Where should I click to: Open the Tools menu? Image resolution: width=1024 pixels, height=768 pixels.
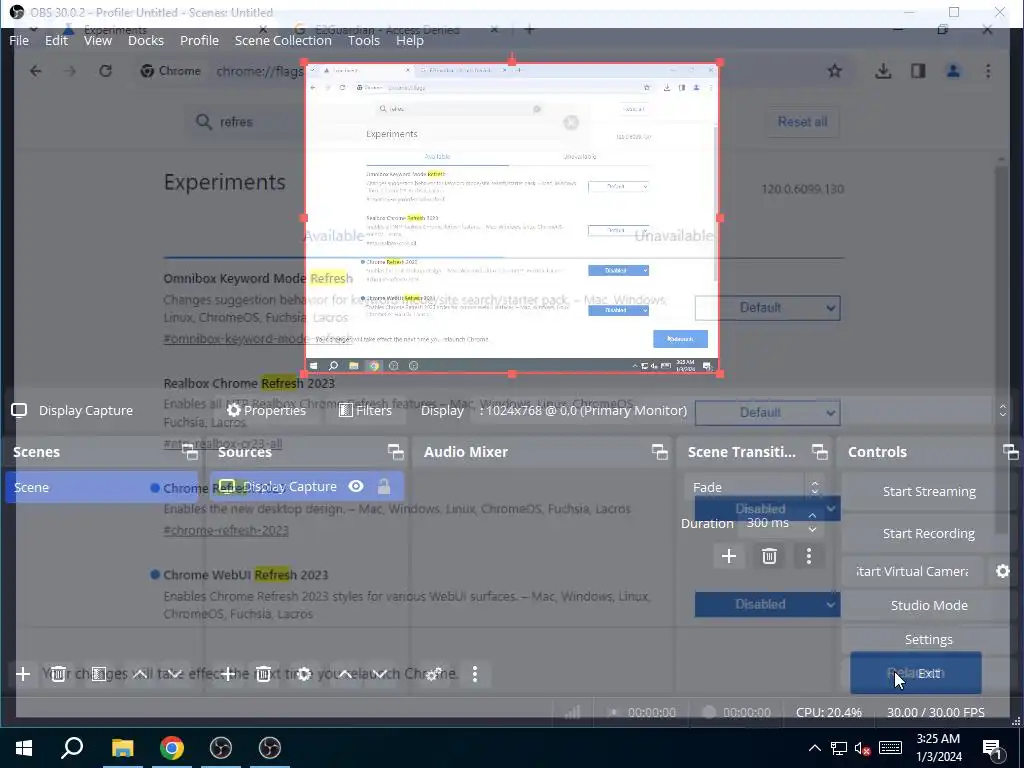point(364,40)
